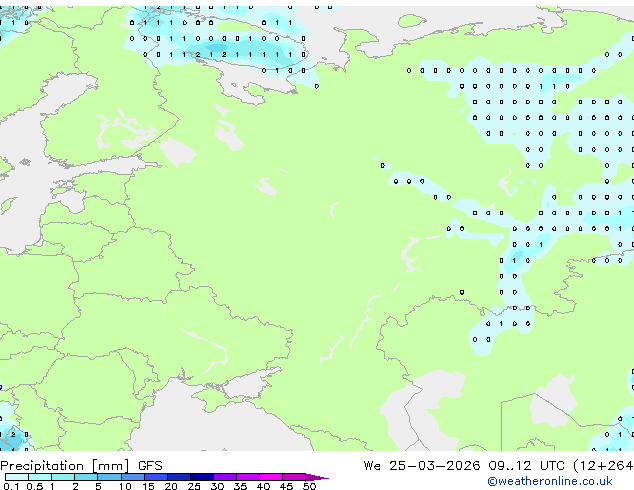Click the 0.5–1 mm legend swatch

(x=40, y=477)
